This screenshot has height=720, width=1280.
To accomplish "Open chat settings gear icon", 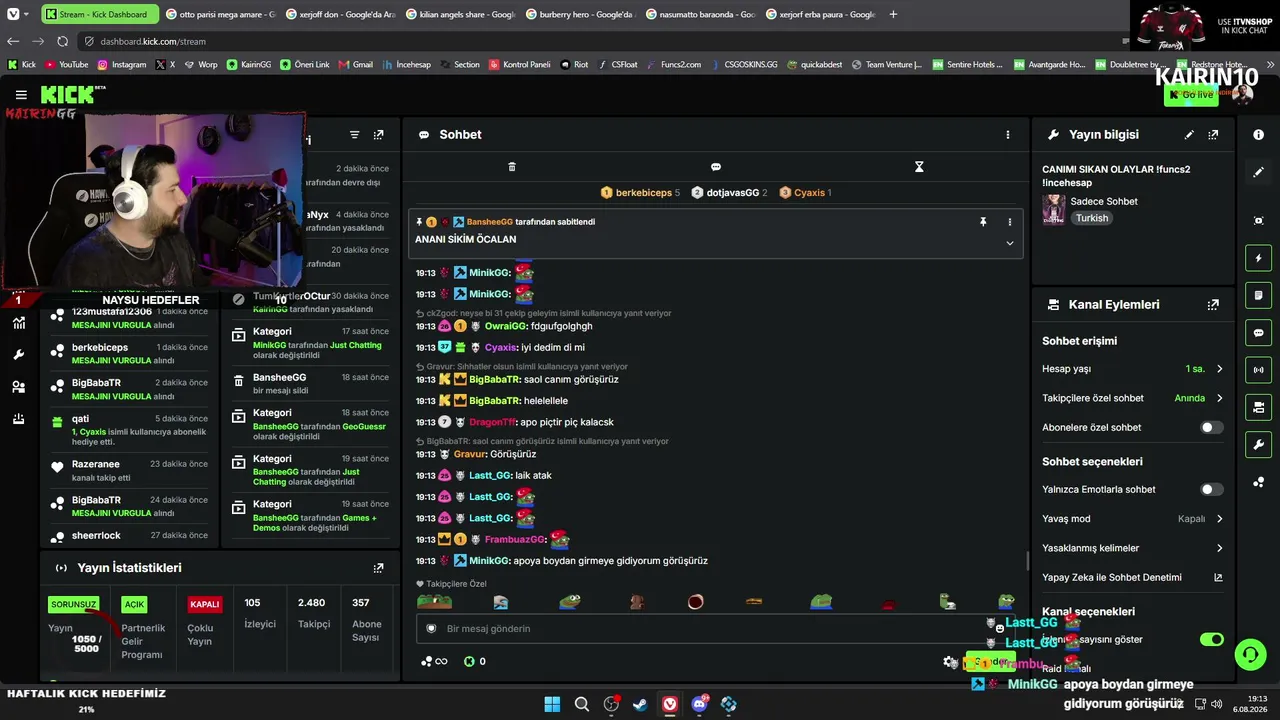I will 950,662.
